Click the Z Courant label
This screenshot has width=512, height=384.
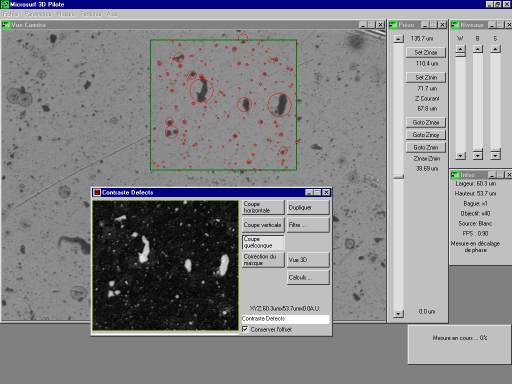pos(427,99)
